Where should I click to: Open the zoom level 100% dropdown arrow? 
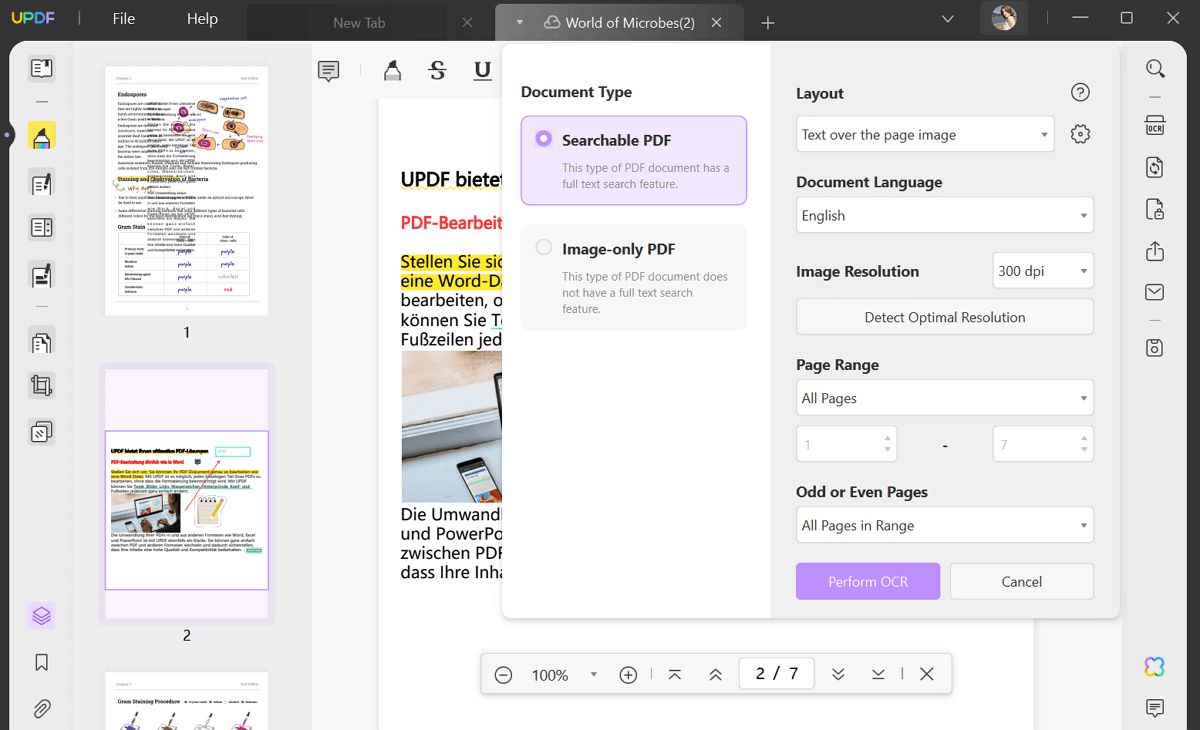[594, 675]
